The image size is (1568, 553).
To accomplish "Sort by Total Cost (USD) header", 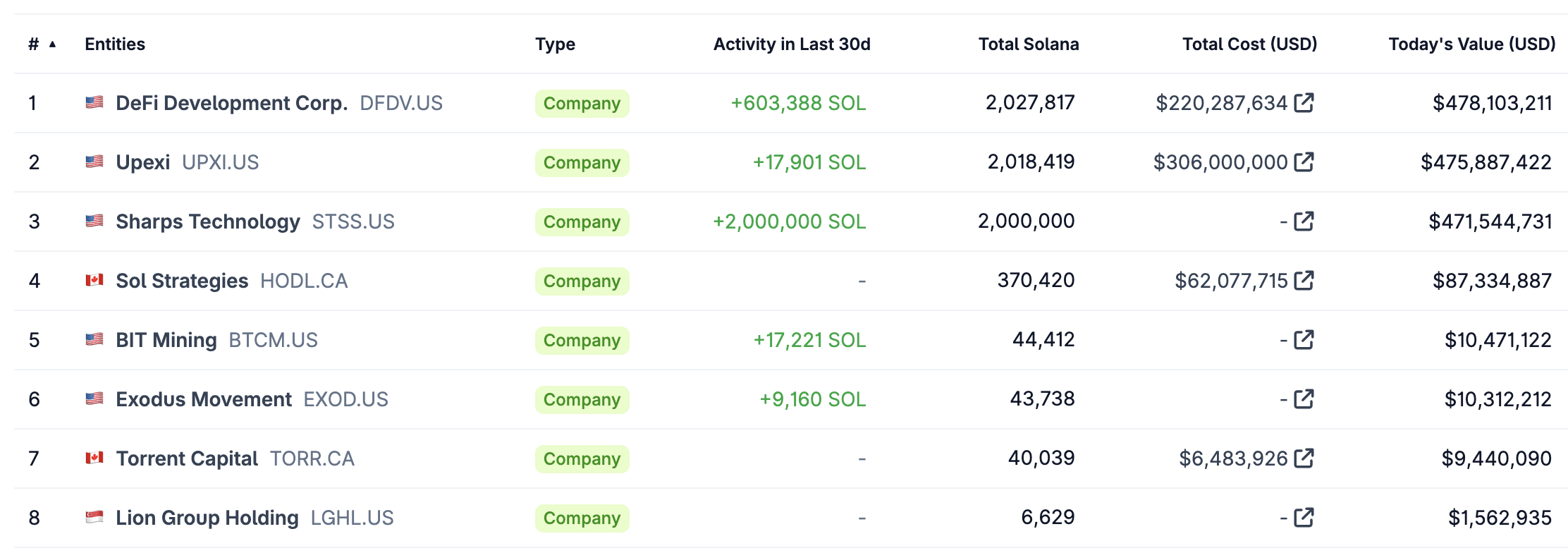I will click(1249, 44).
